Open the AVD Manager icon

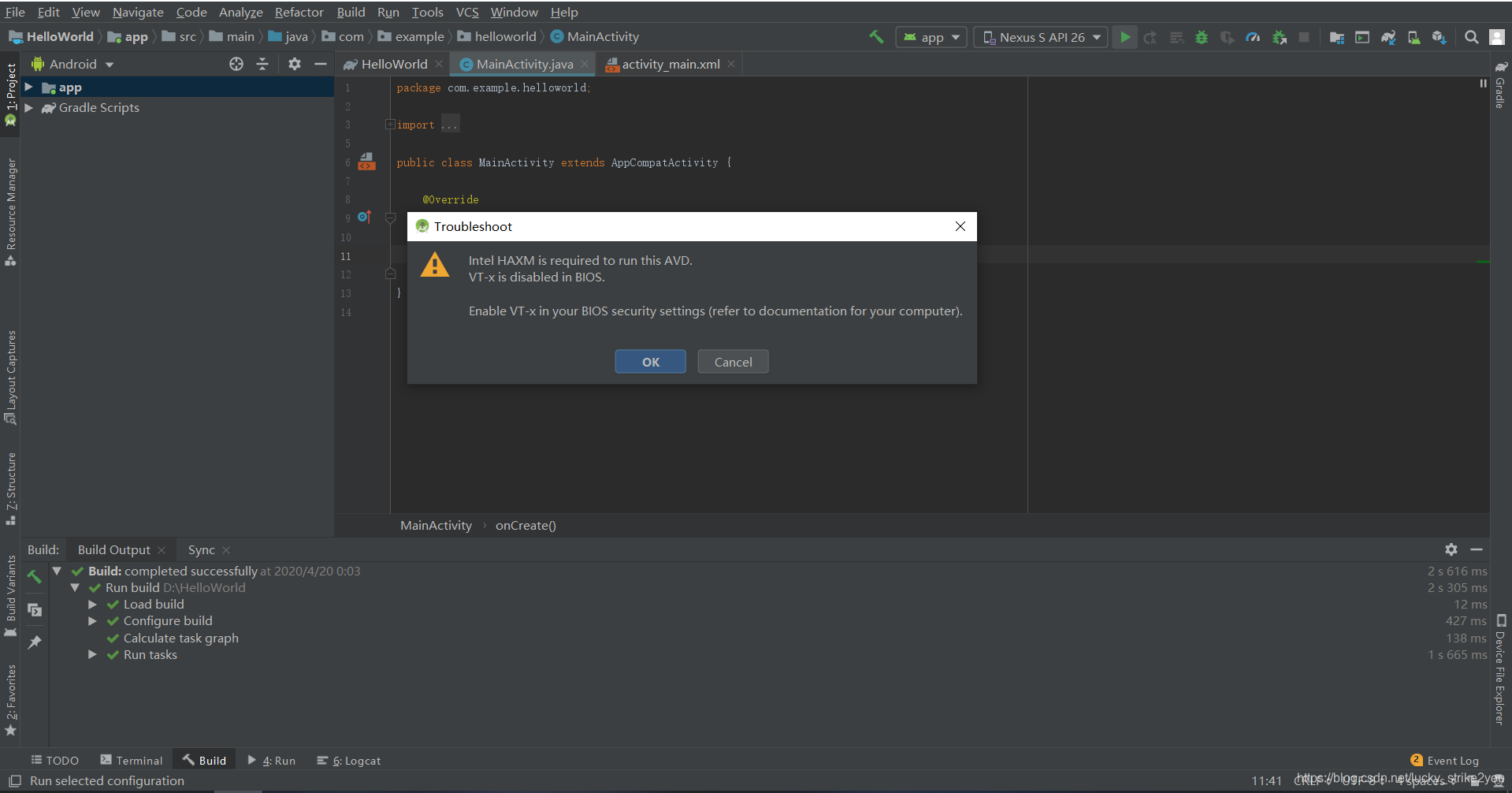point(1414,37)
